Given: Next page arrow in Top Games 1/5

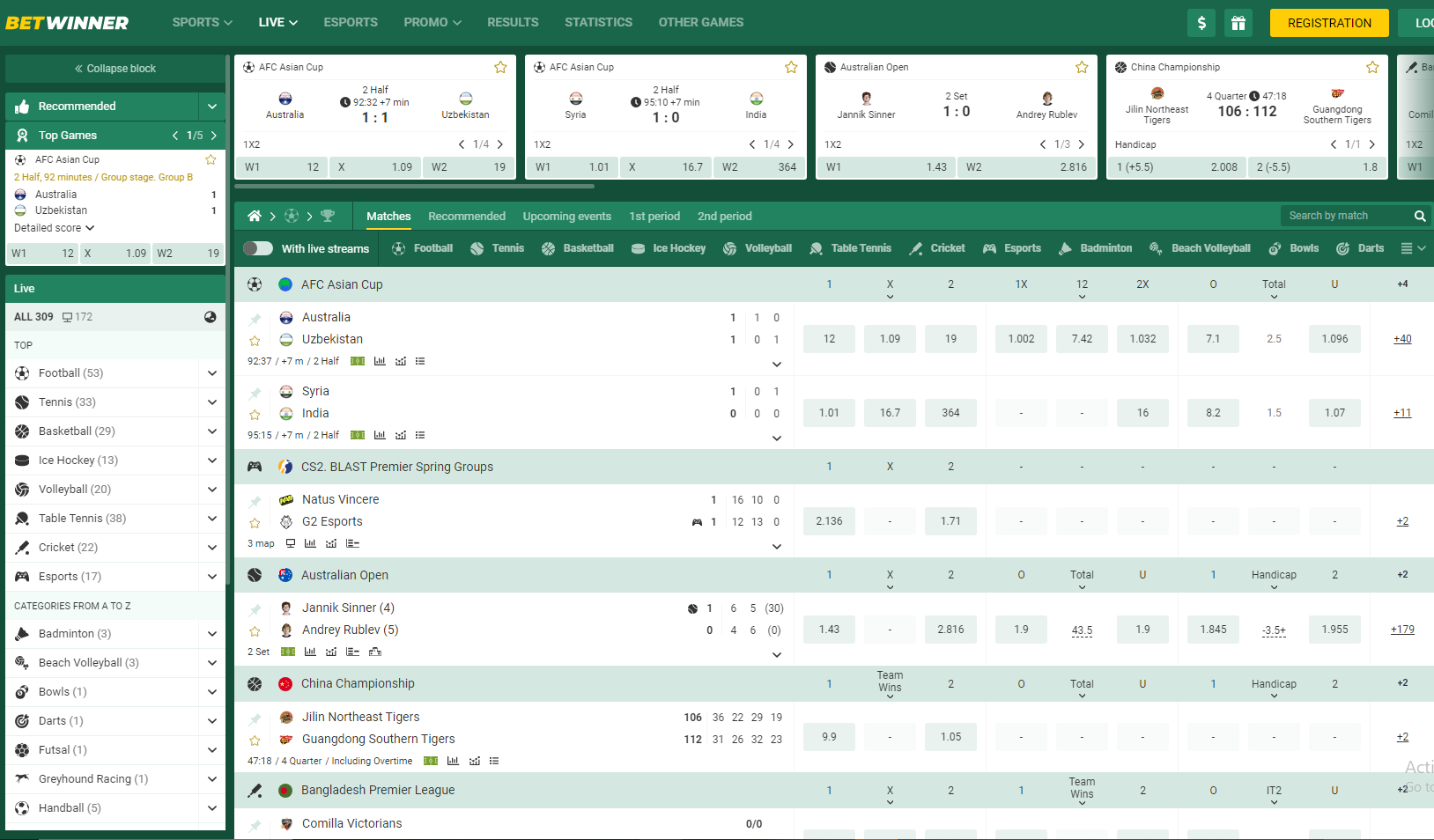Looking at the screenshot, I should tap(214, 136).
